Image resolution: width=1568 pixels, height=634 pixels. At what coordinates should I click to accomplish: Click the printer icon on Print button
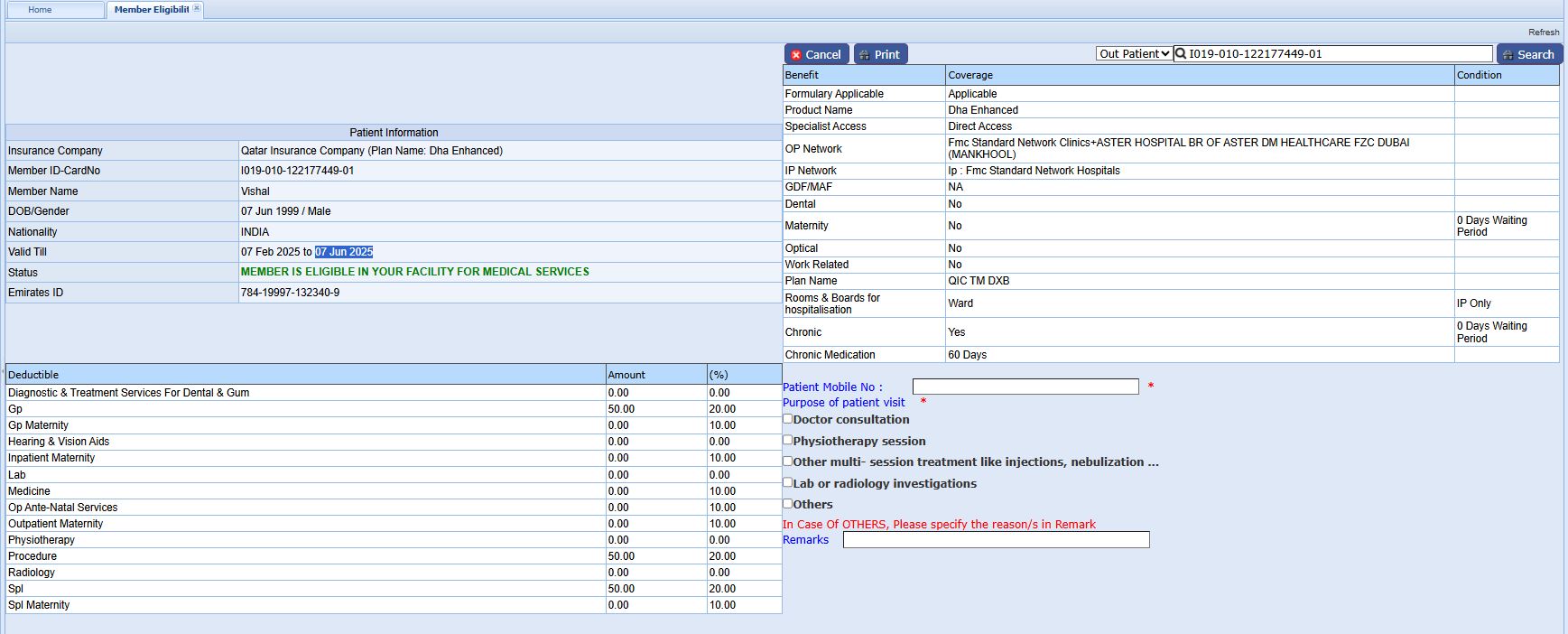pos(864,55)
